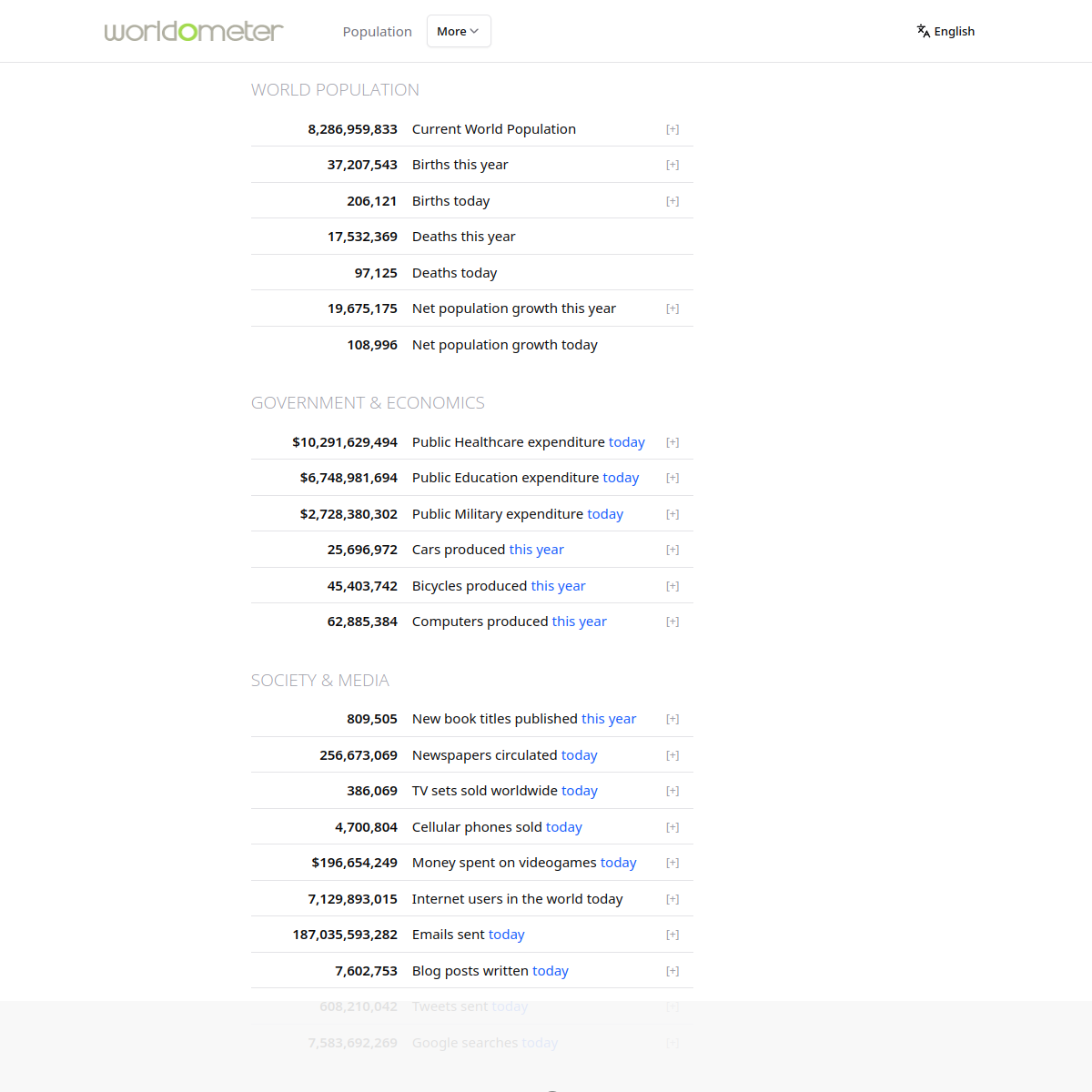Viewport: 1092px width, 1092px height.
Task: Click 'today' link for Newspapers circulated
Action: [579, 755]
